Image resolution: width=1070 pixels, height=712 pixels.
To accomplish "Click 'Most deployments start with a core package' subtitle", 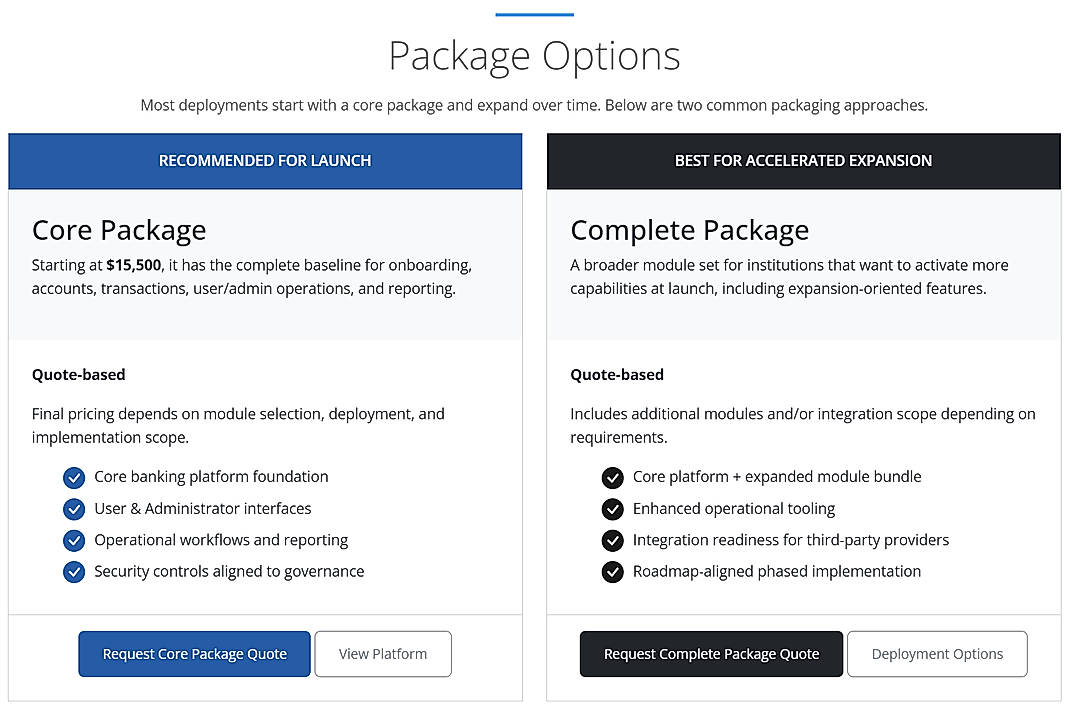I will click(534, 105).
